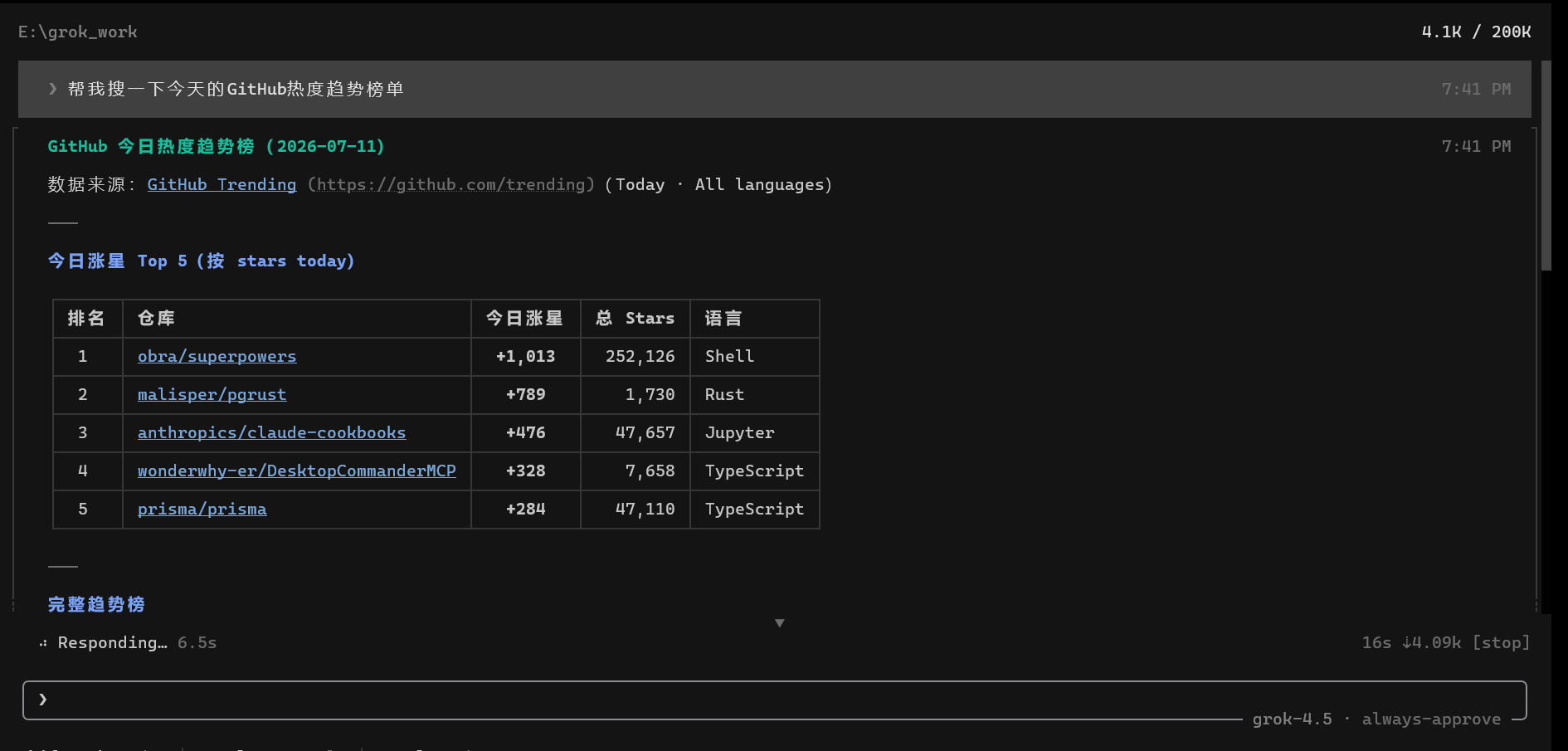Click the 完整趋势榜 section heading
Image resolution: width=1568 pixels, height=751 pixels.
point(96,604)
